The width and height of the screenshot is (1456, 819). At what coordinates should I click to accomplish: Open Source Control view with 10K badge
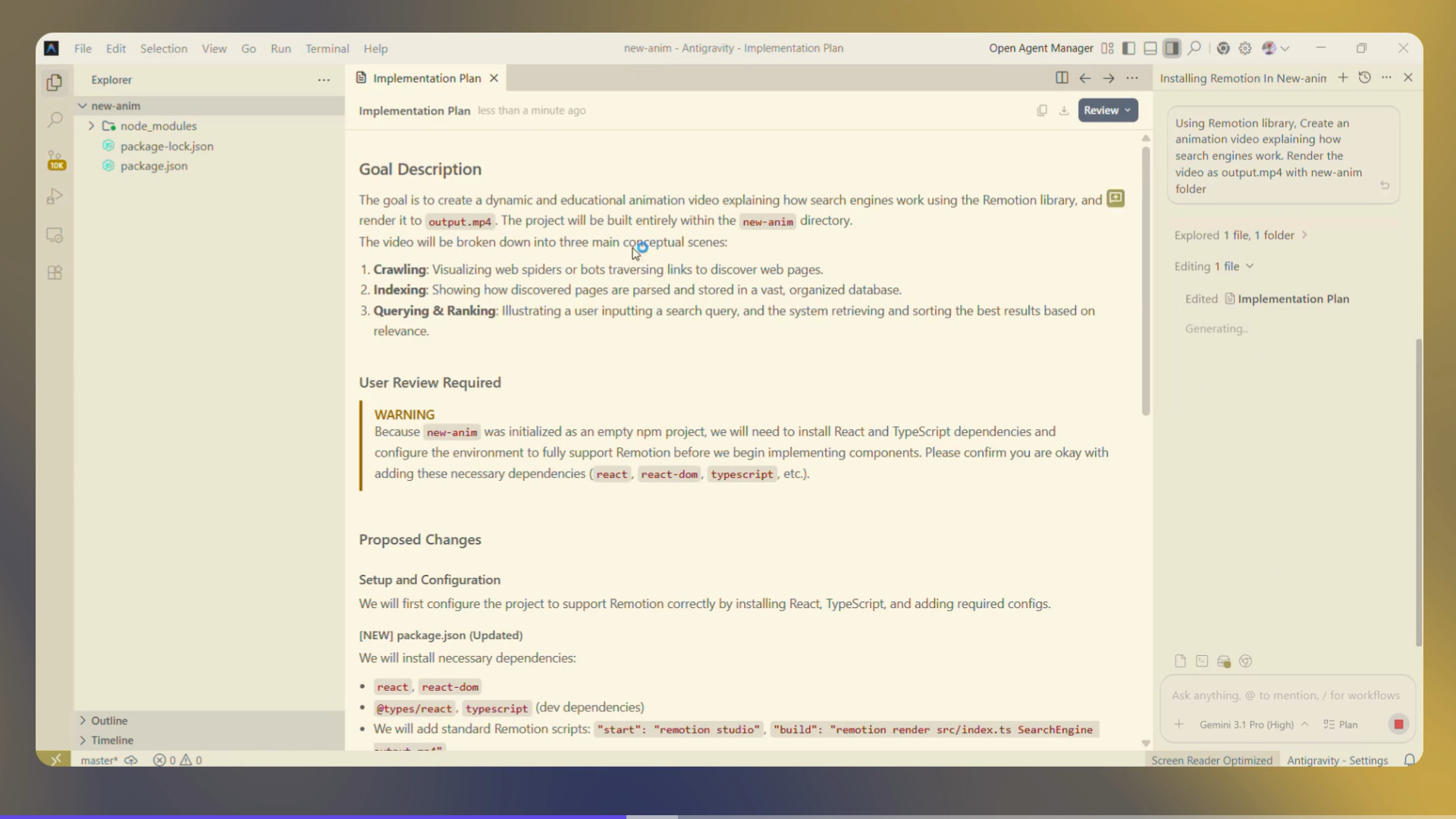[x=55, y=159]
